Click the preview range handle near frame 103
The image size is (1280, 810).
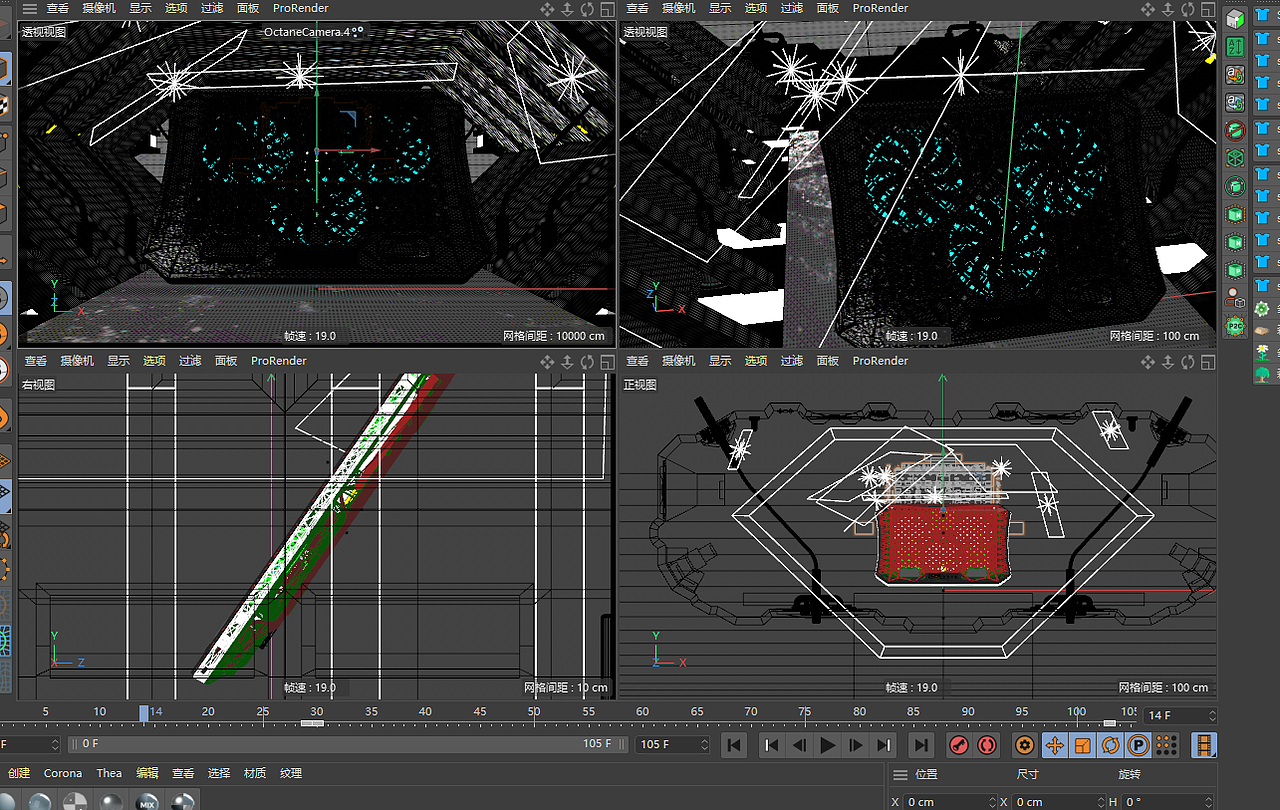pos(1110,723)
